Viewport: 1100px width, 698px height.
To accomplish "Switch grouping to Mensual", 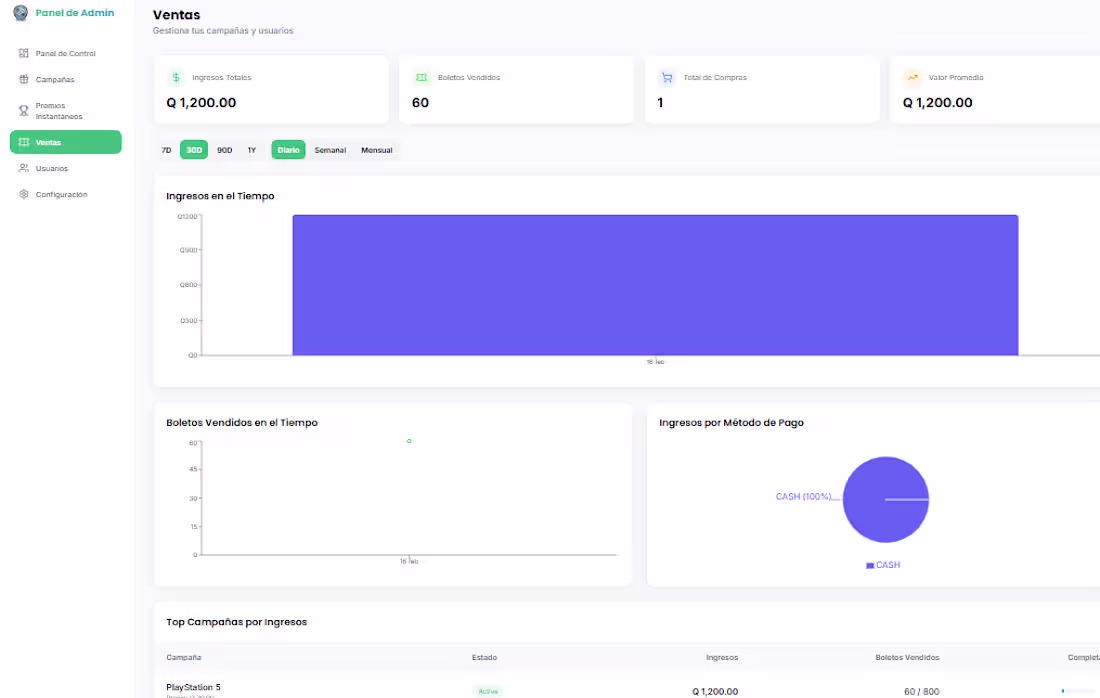I will (377, 150).
